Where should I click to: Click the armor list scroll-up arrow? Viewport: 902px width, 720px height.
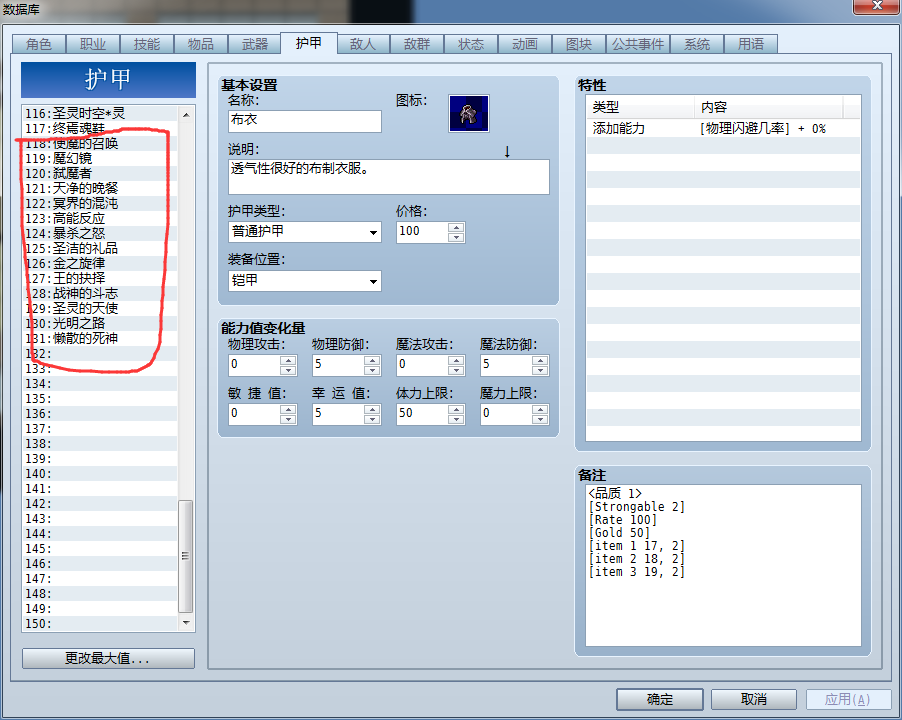186,114
